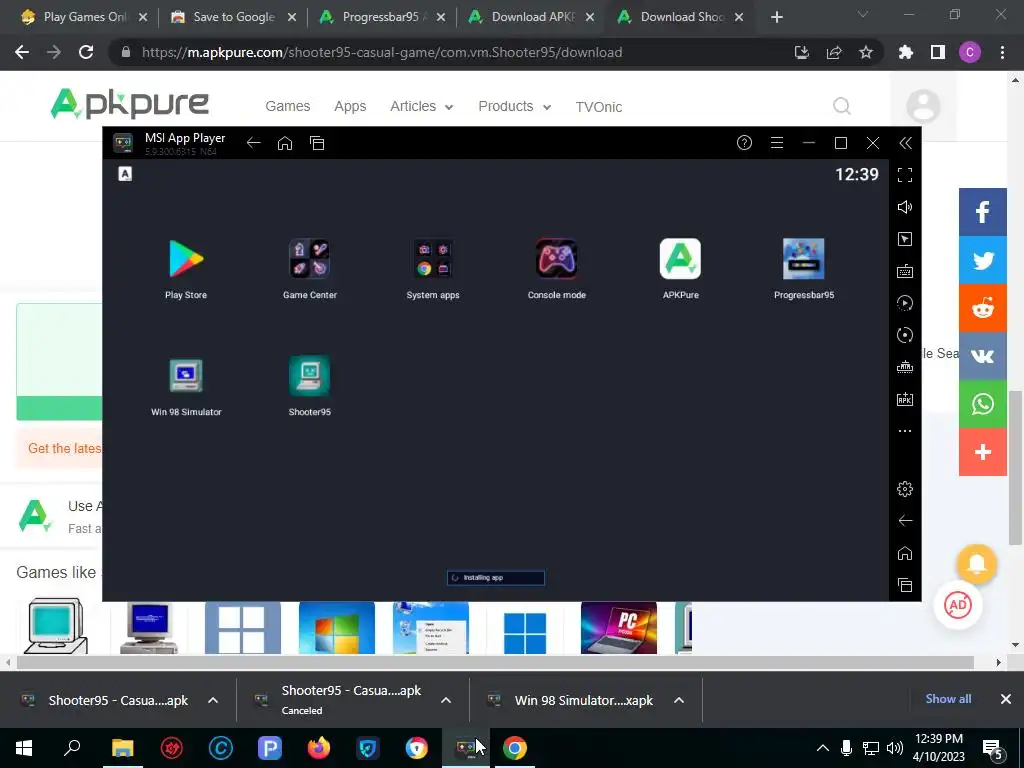Reload the page in Chrome
Viewport: 1024px width, 768px height.
86,52
